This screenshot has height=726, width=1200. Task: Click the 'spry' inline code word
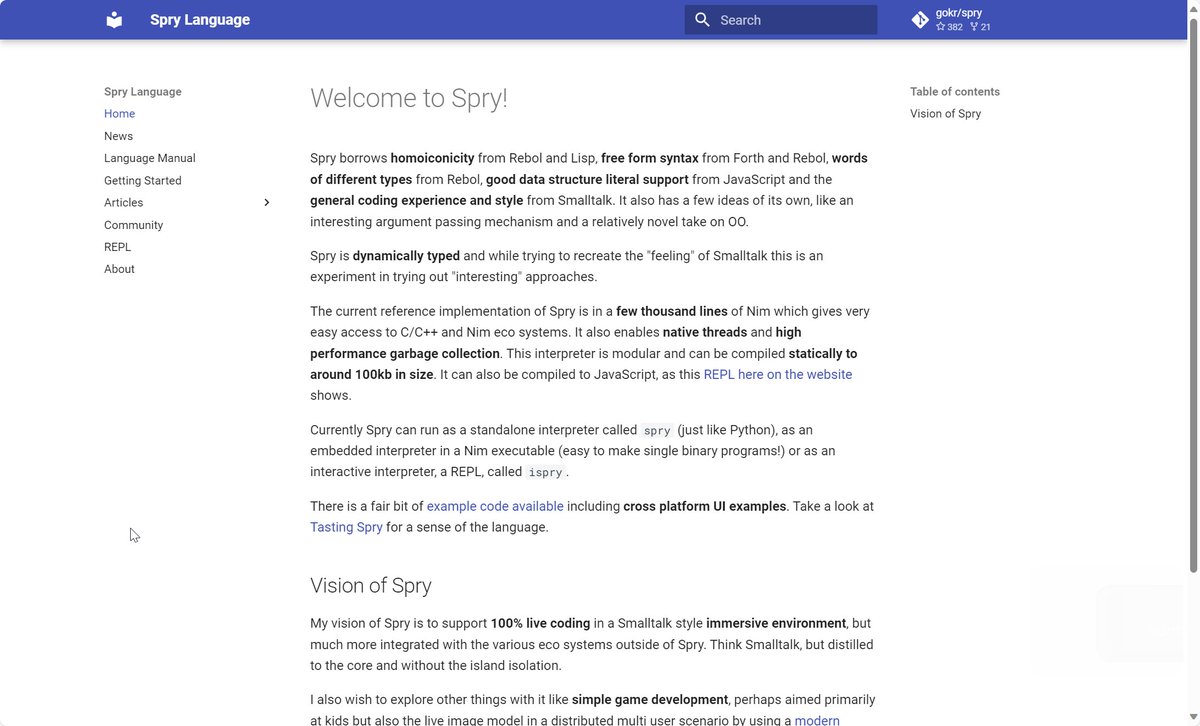(x=657, y=431)
